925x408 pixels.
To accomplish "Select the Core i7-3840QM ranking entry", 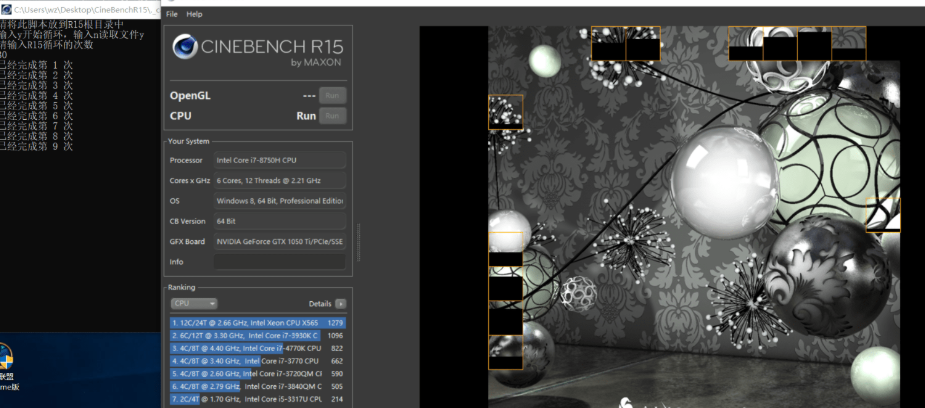I will (x=257, y=386).
